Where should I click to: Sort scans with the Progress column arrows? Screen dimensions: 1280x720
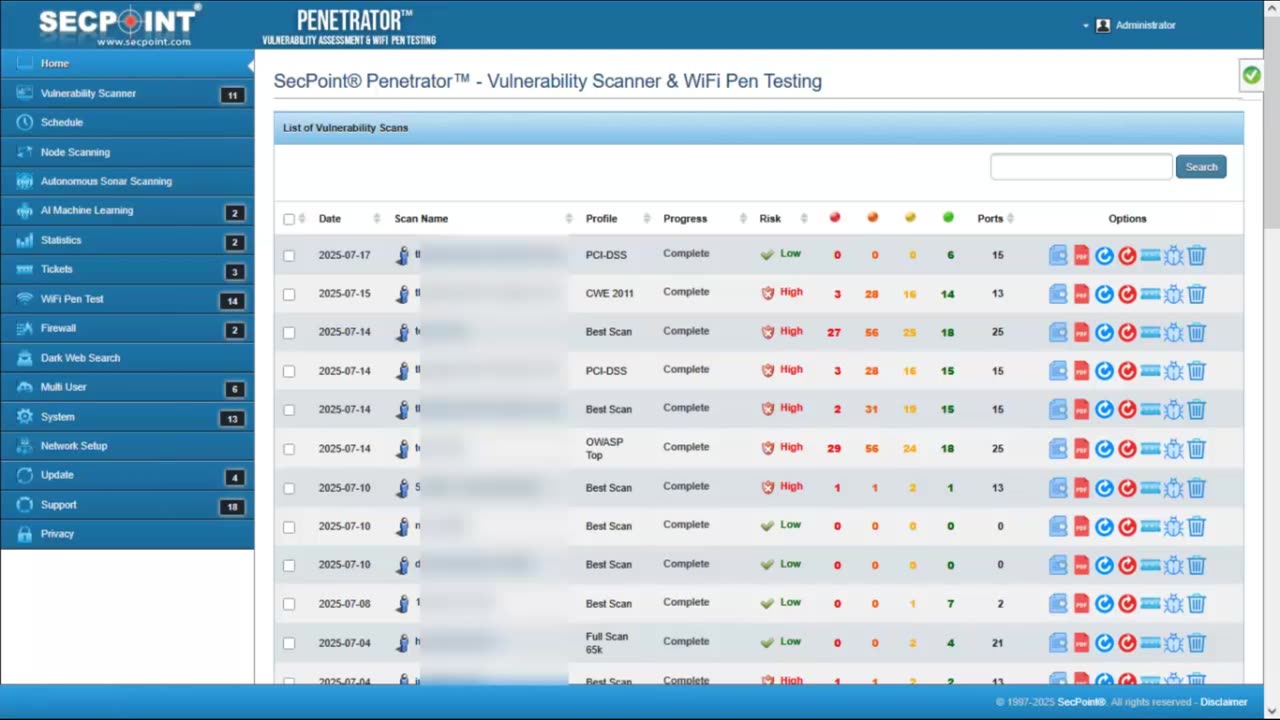coord(743,218)
